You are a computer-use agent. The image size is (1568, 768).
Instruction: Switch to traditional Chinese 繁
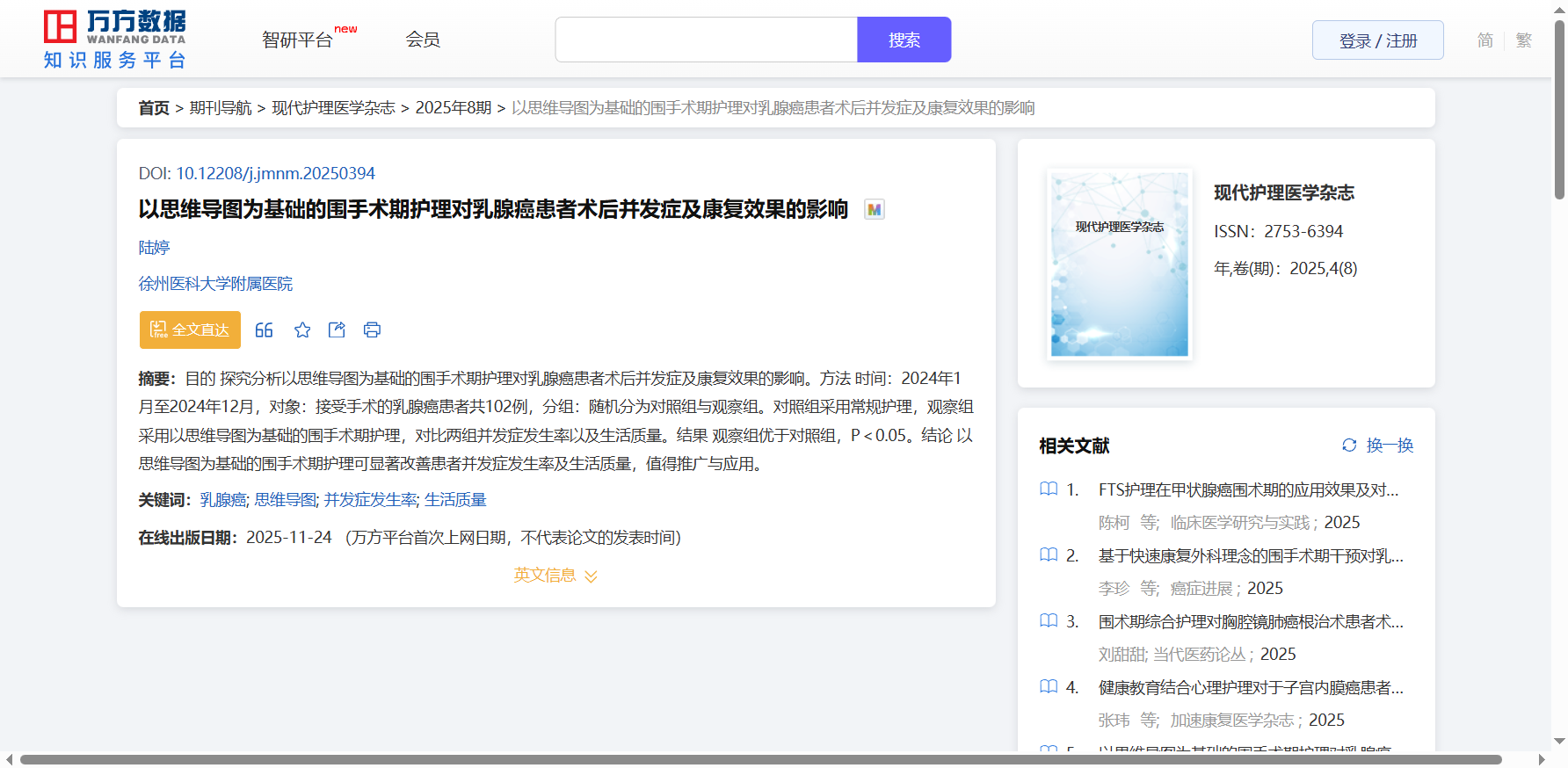pos(1524,40)
